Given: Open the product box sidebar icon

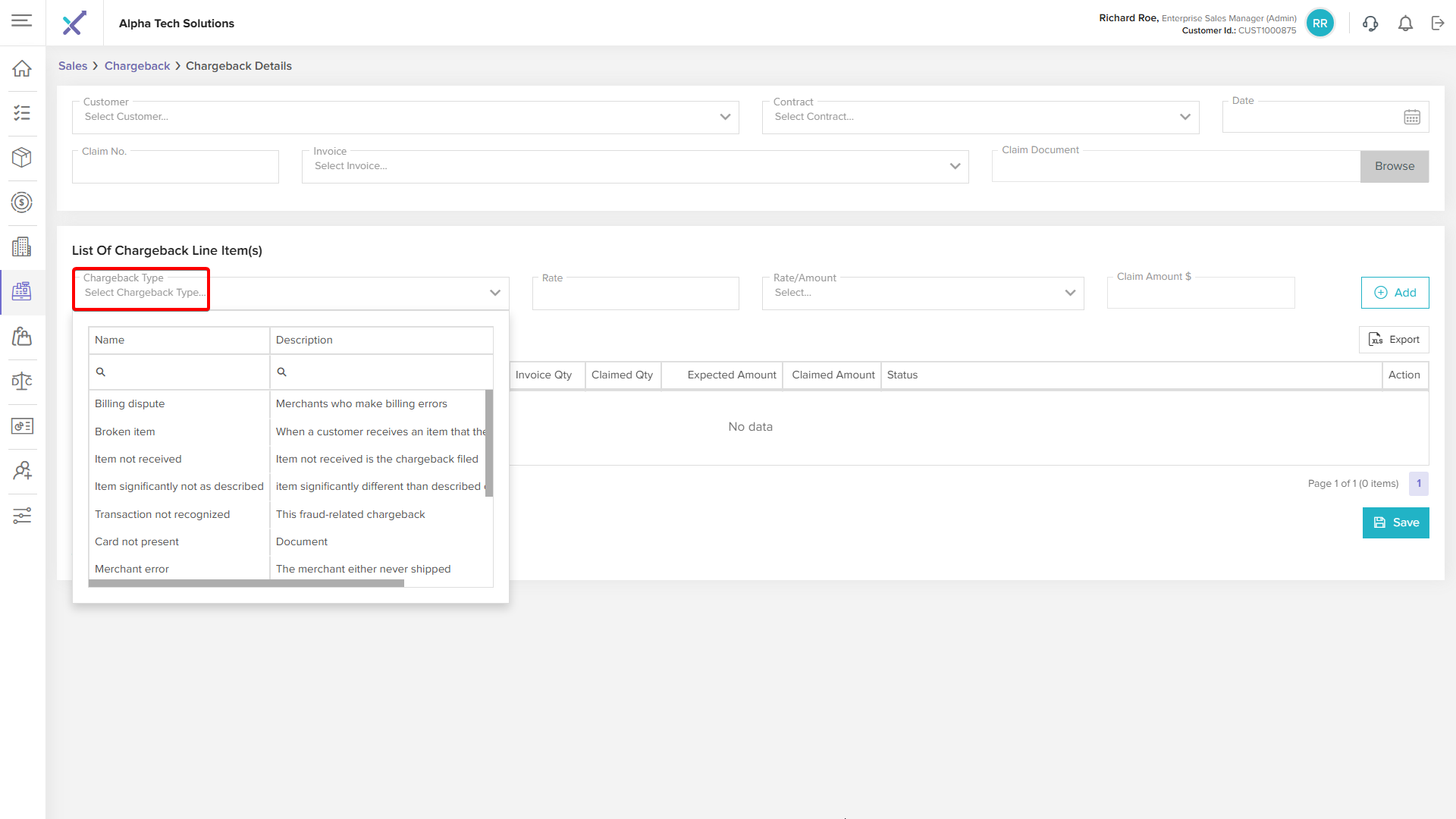Looking at the screenshot, I should tap(22, 157).
